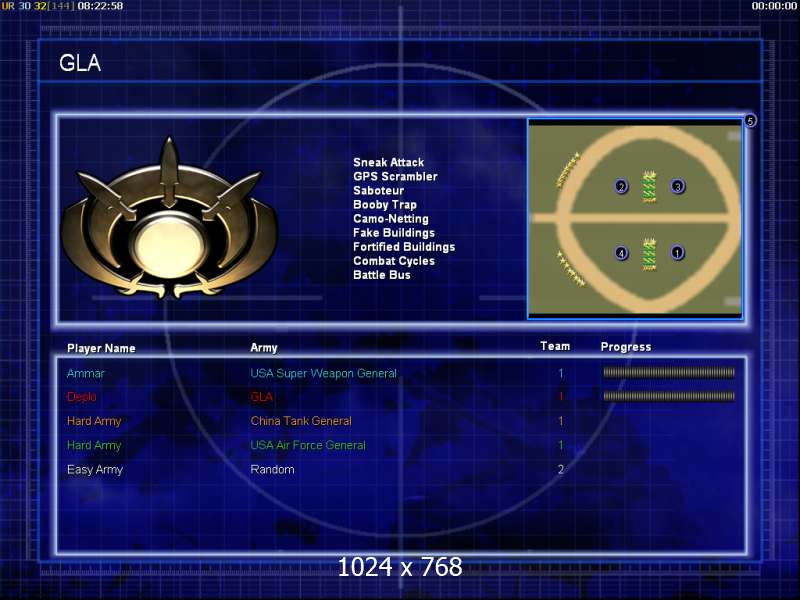Image resolution: width=800 pixels, height=600 pixels.
Task: Click the golden GLA faction emblem
Action: 169,218
